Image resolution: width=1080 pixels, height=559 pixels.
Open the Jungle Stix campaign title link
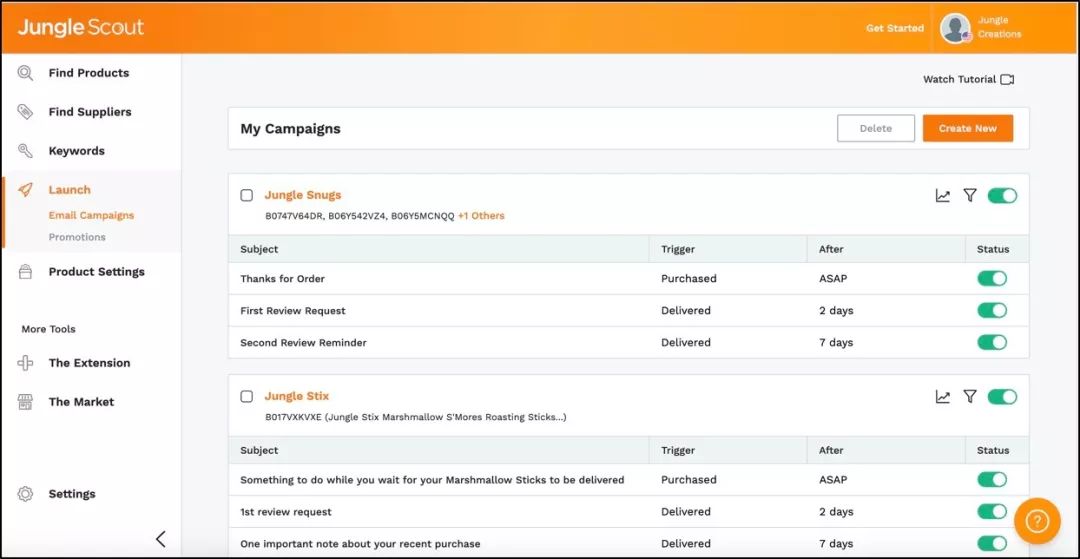click(x=296, y=397)
